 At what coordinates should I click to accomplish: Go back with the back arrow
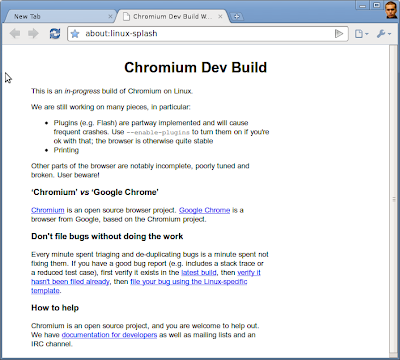(15, 34)
